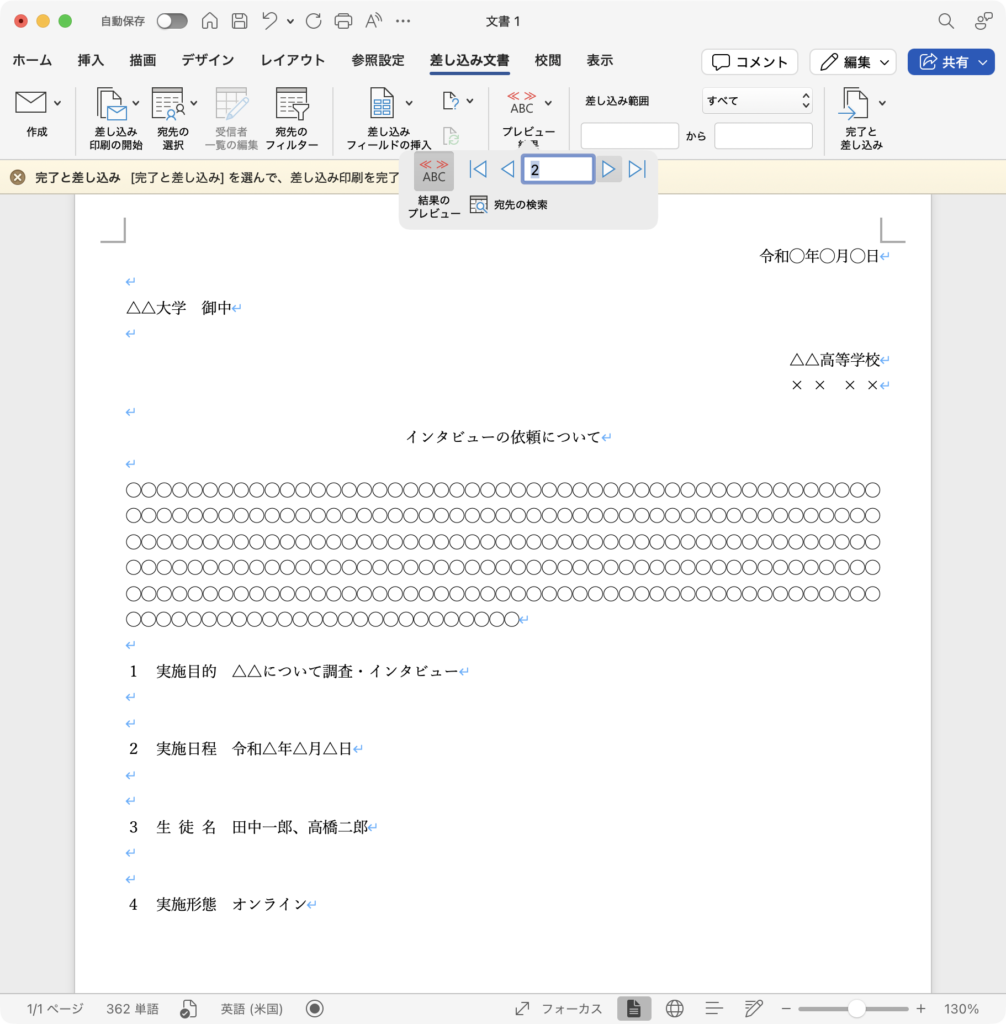The width and height of the screenshot is (1006, 1024).
Task: Go to the first record in preview
Action: point(478,170)
